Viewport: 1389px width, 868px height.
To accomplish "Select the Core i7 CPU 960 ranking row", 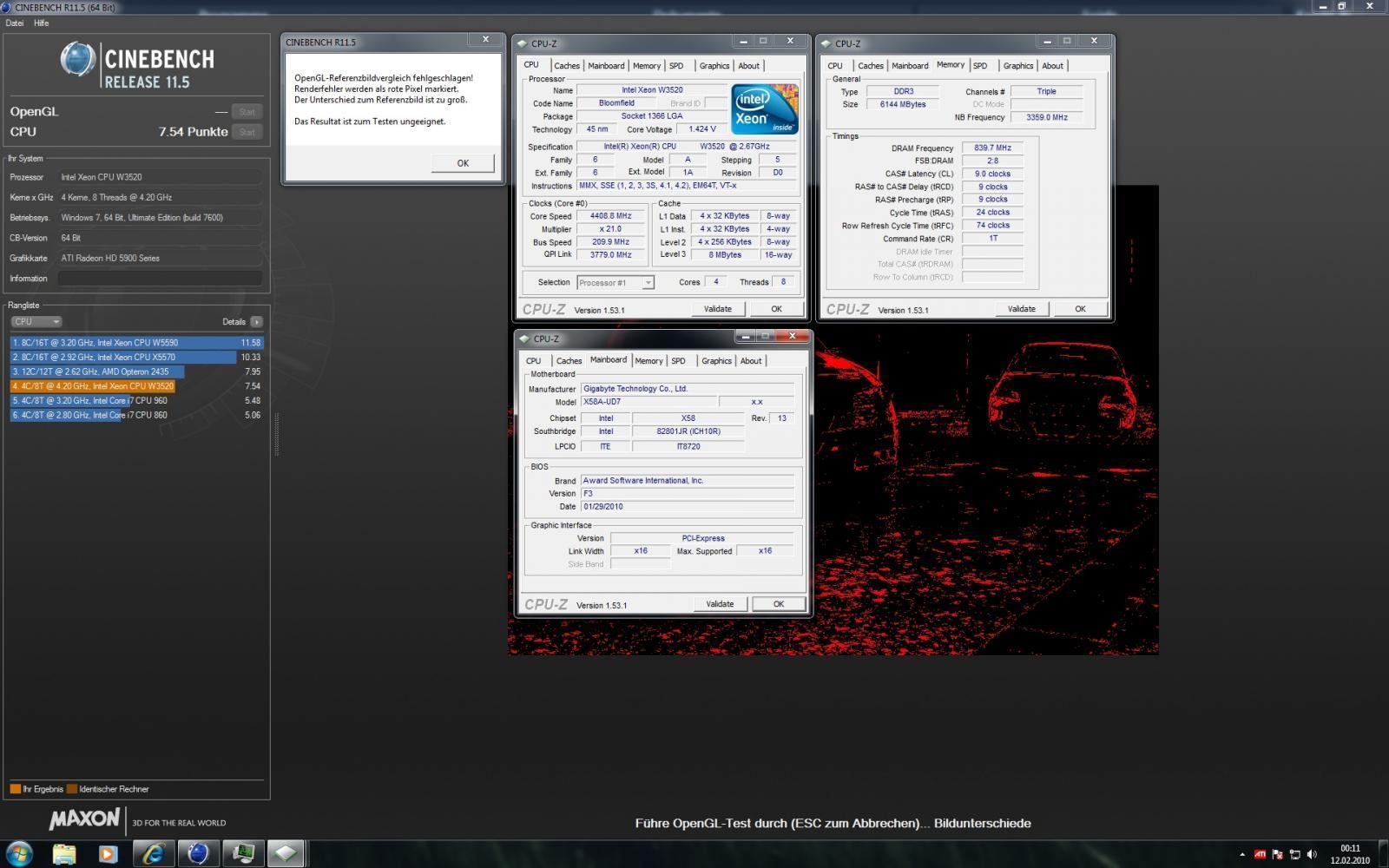I will tap(136, 400).
